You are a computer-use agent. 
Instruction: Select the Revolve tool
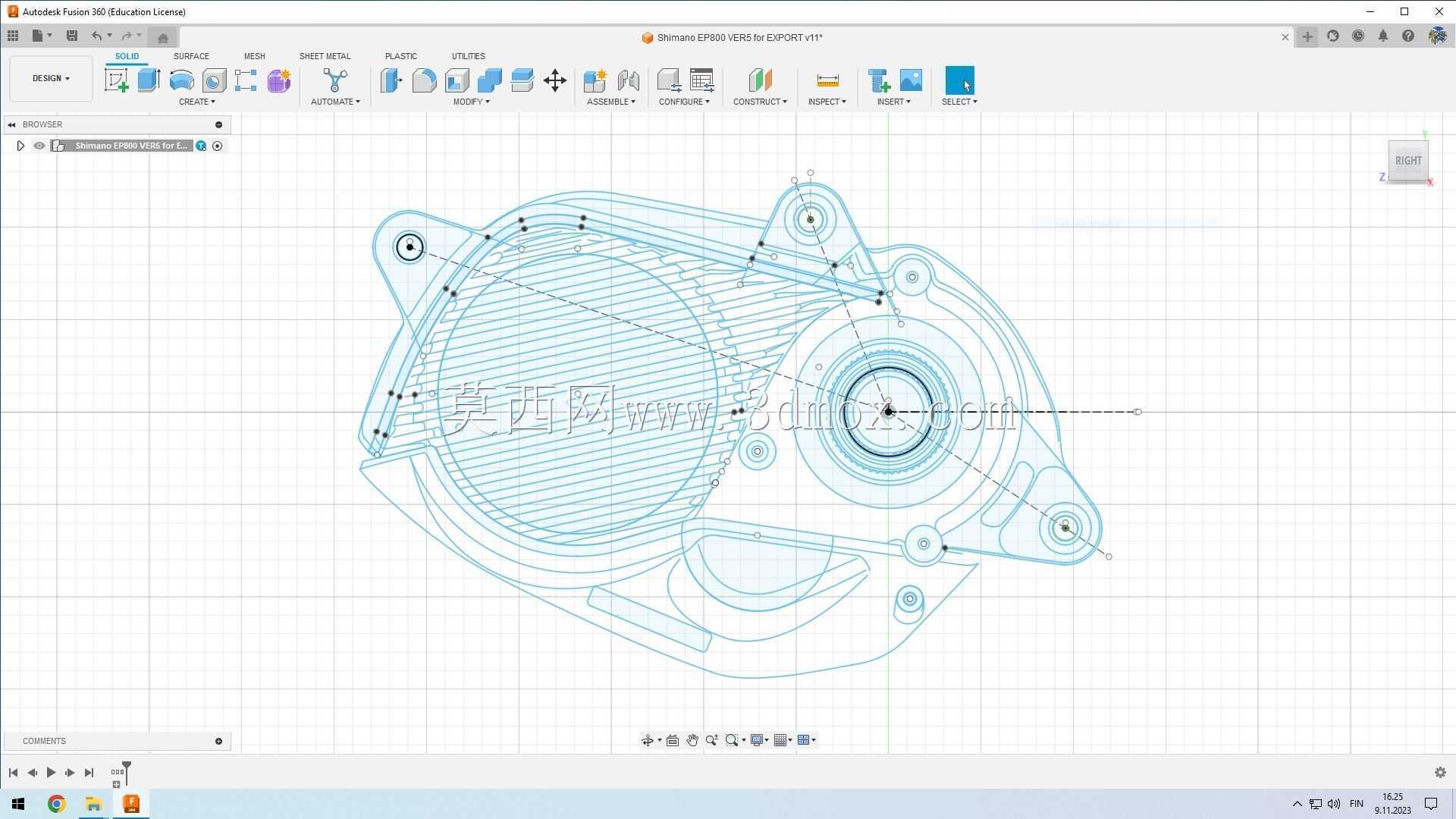click(x=181, y=80)
